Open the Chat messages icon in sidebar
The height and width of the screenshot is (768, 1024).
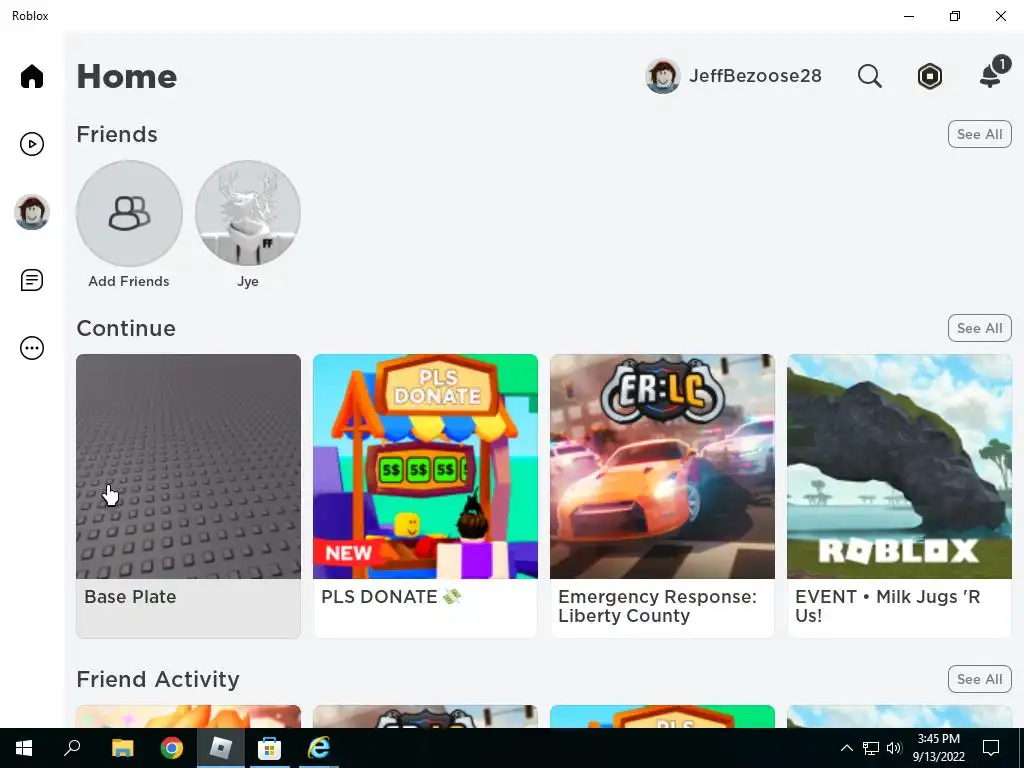[31, 280]
